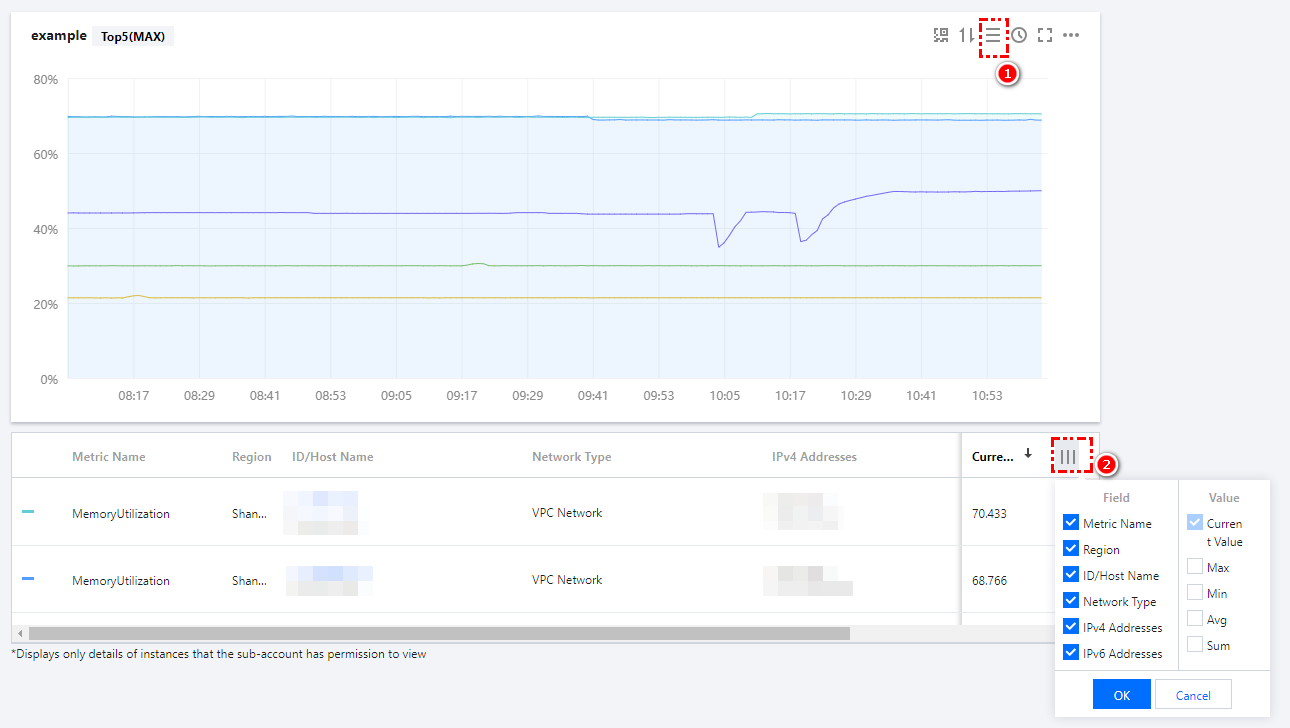This screenshot has height=728, width=1290.
Task: Click the 40% label on y-axis
Action: click(46, 229)
